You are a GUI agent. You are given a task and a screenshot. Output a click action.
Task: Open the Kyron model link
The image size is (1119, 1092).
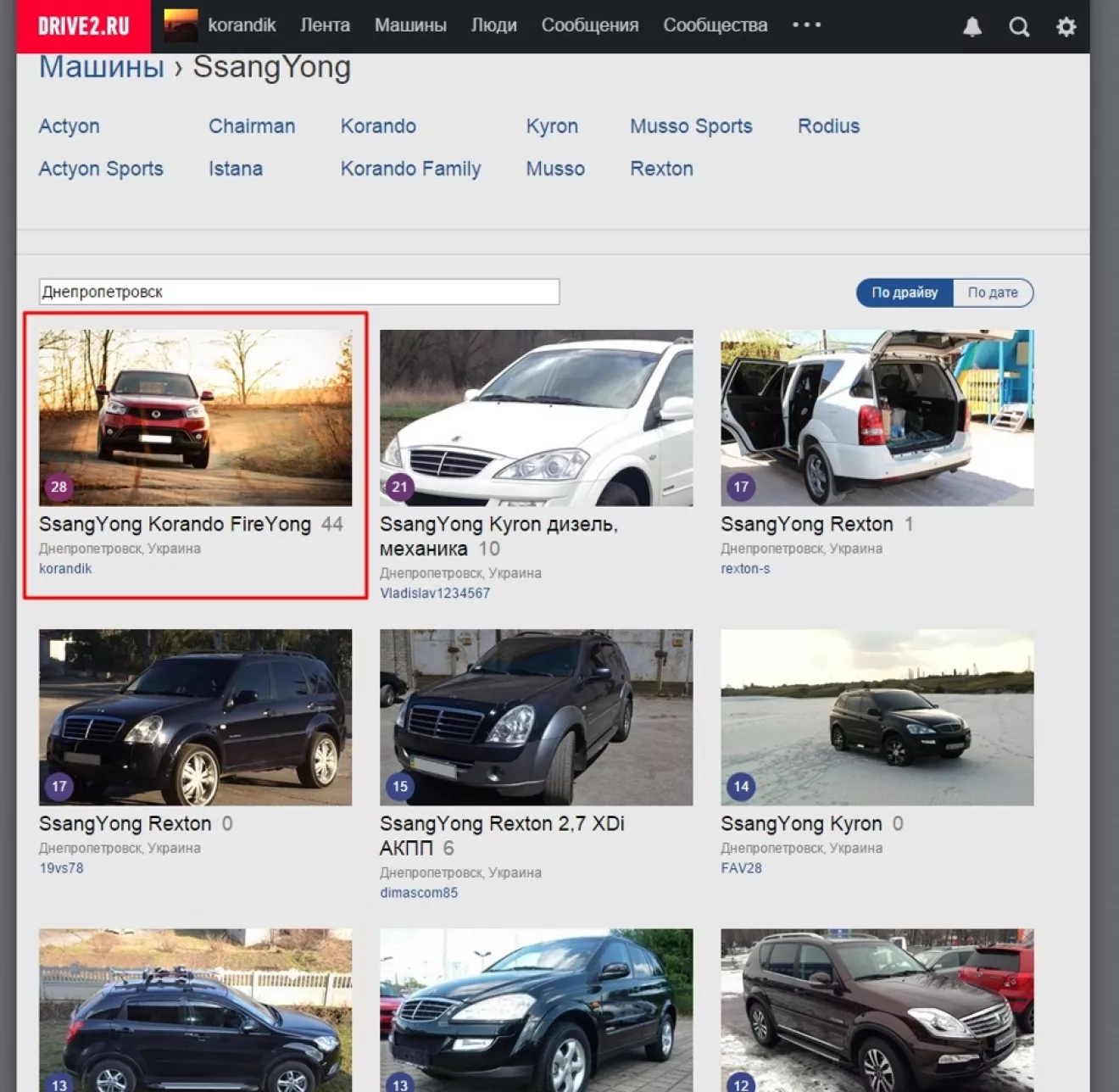552,126
